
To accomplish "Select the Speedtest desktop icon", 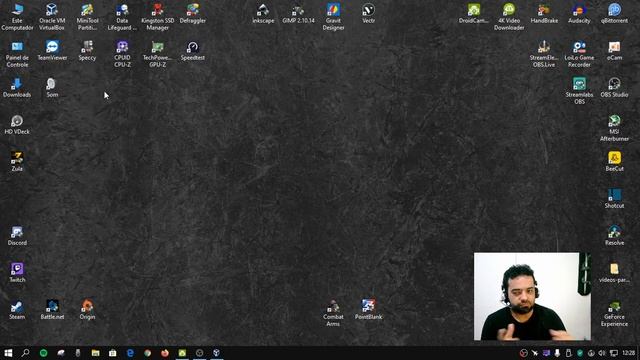I will pos(193,51).
